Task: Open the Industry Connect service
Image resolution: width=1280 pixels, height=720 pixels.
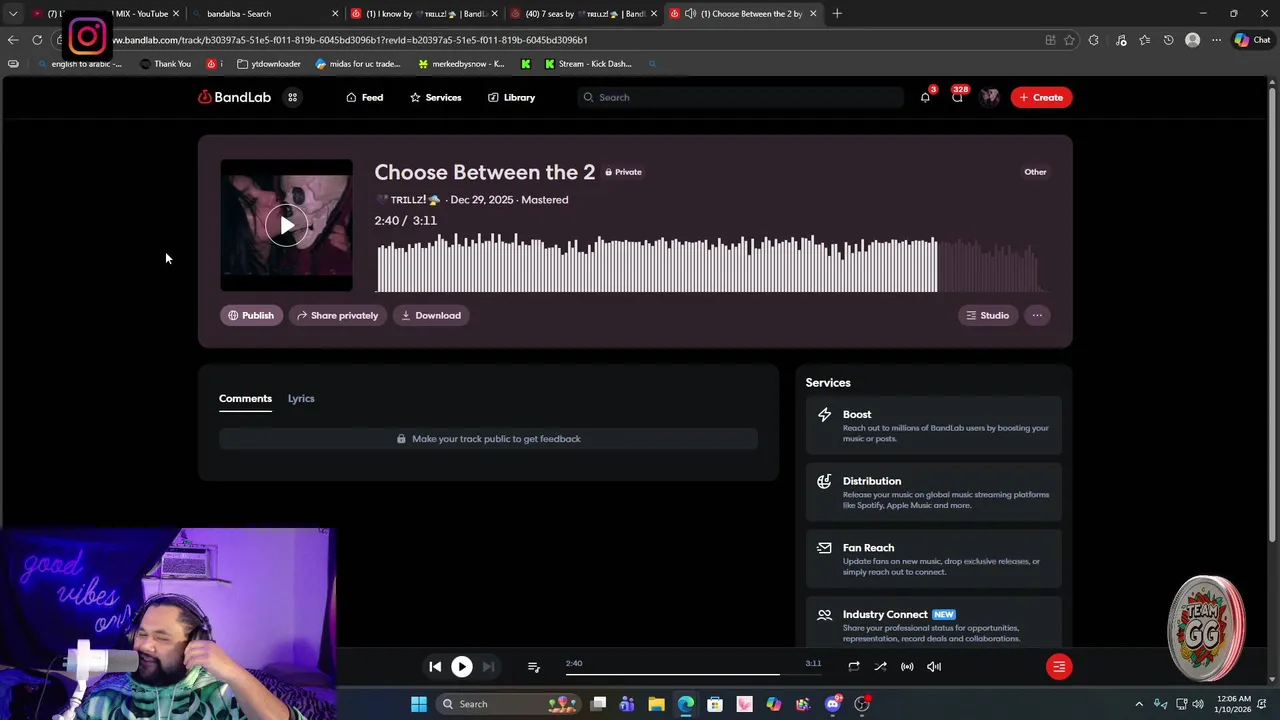Action: pos(934,624)
